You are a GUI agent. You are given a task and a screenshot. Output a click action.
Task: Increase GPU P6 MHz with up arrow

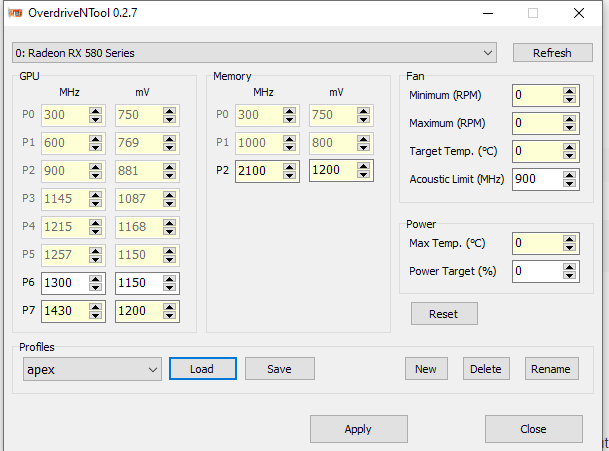point(96,279)
